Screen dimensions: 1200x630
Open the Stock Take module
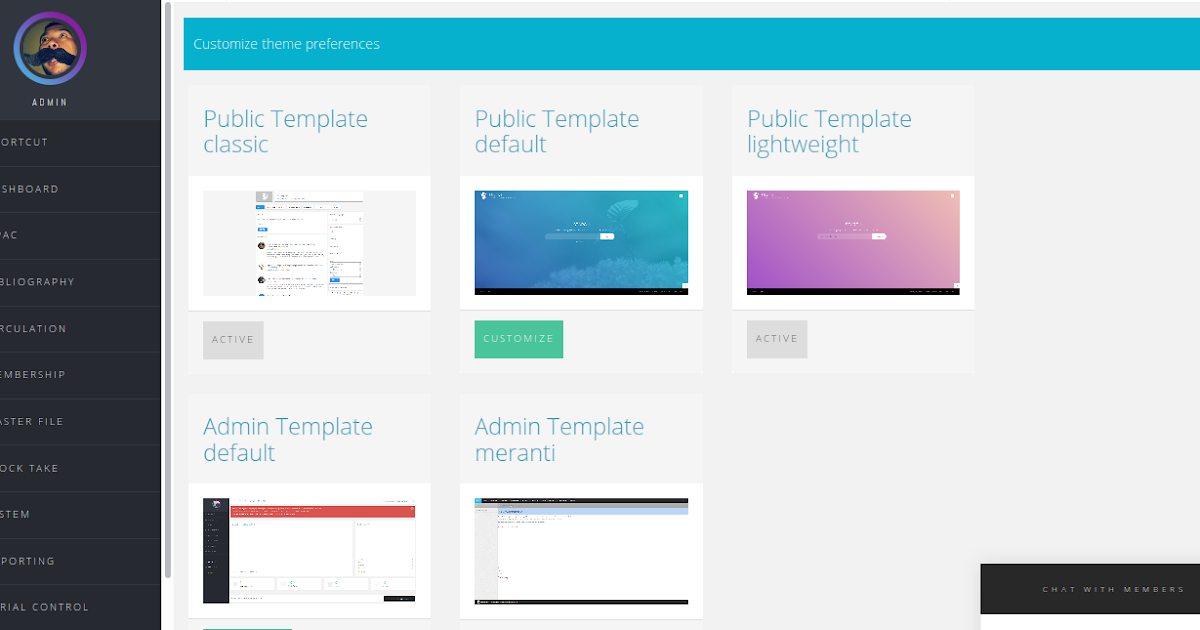click(40, 468)
